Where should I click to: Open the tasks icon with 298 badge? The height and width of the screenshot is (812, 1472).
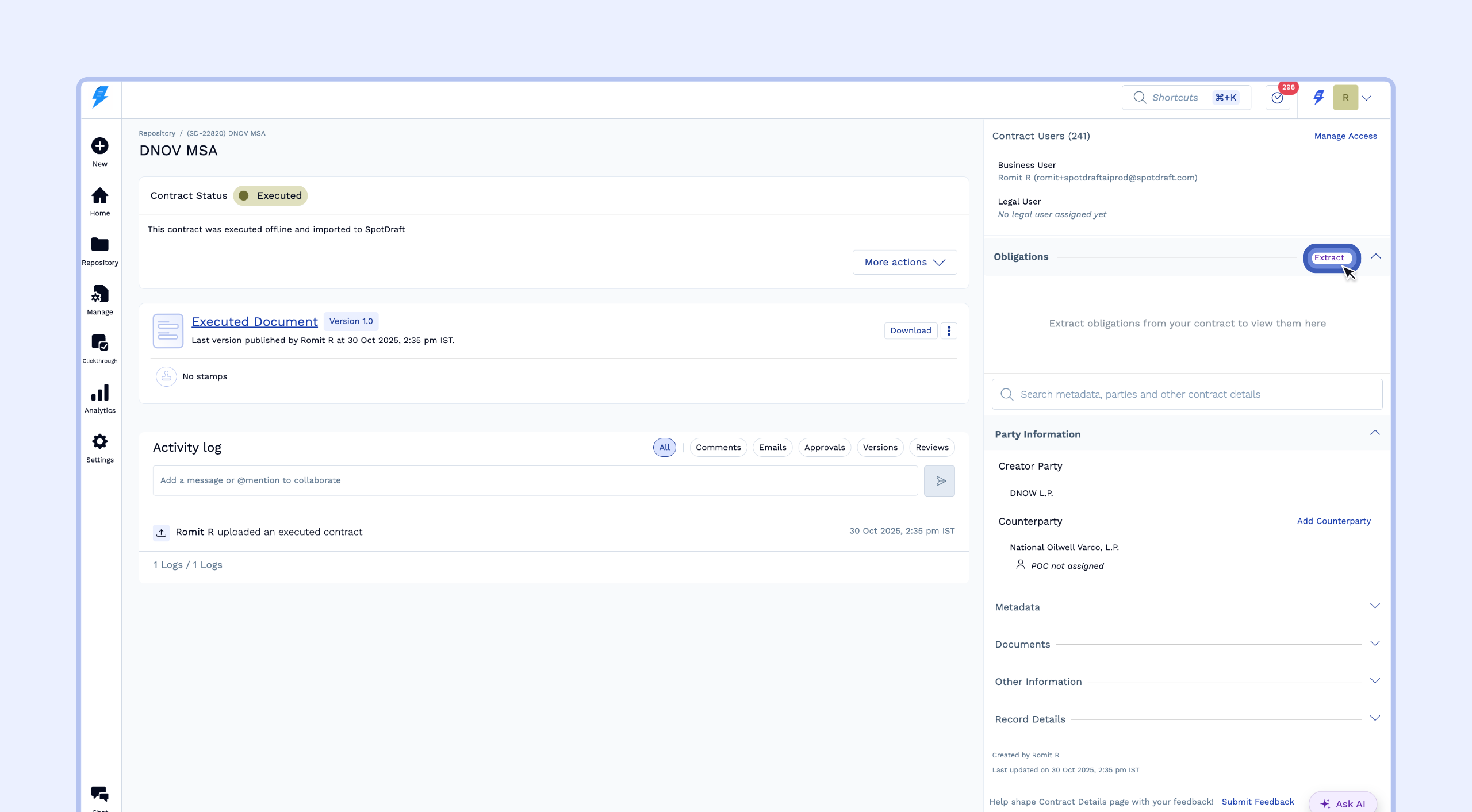[x=1277, y=98]
